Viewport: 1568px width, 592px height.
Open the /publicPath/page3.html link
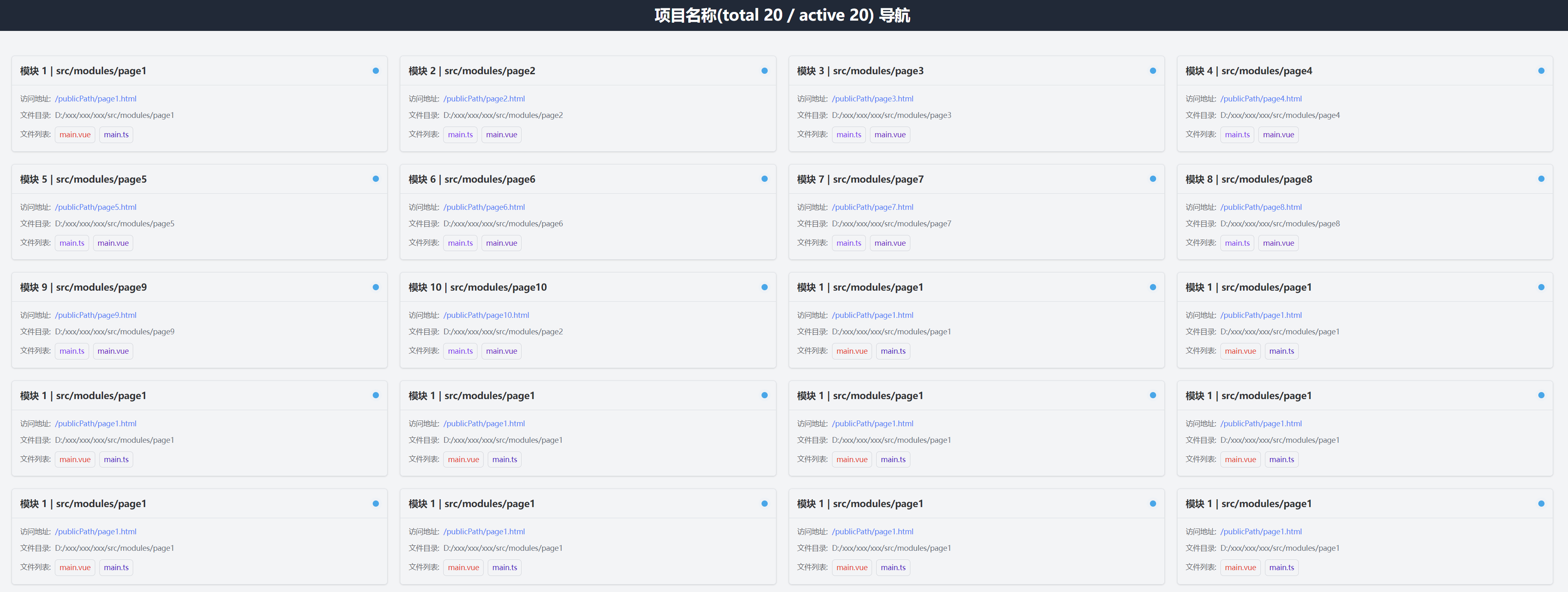[x=872, y=99]
